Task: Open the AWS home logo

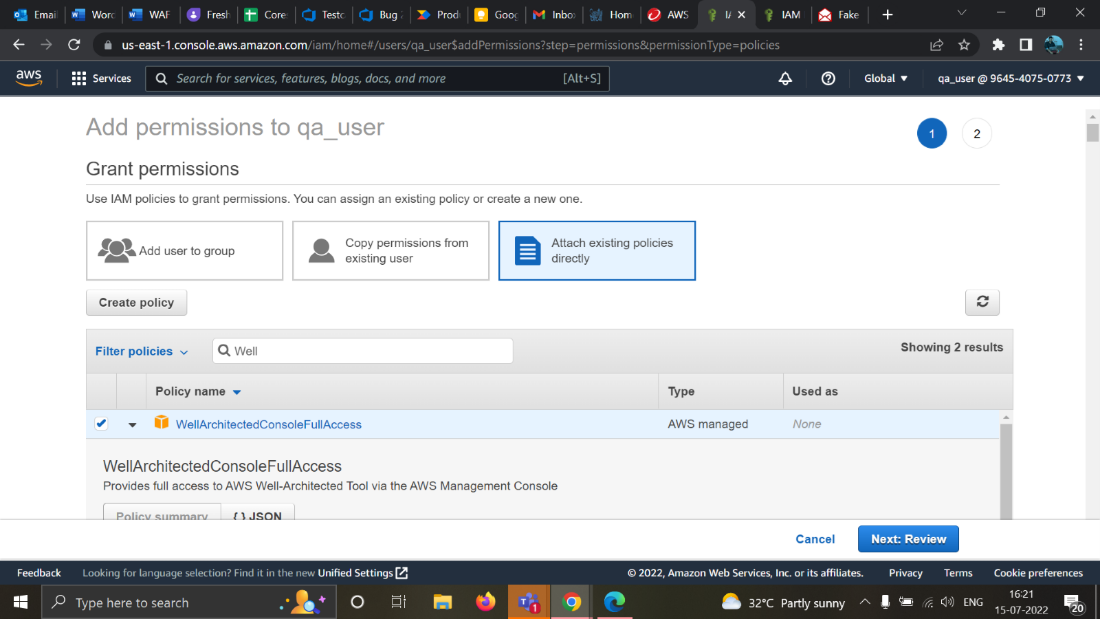Action: tap(29, 78)
